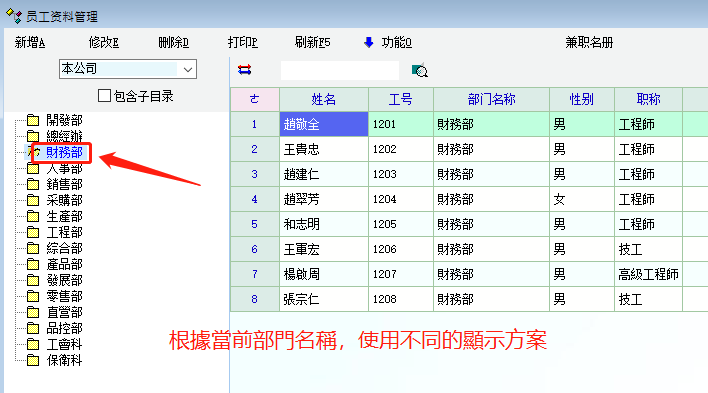Click the top-left grid corner cell

tap(255, 99)
